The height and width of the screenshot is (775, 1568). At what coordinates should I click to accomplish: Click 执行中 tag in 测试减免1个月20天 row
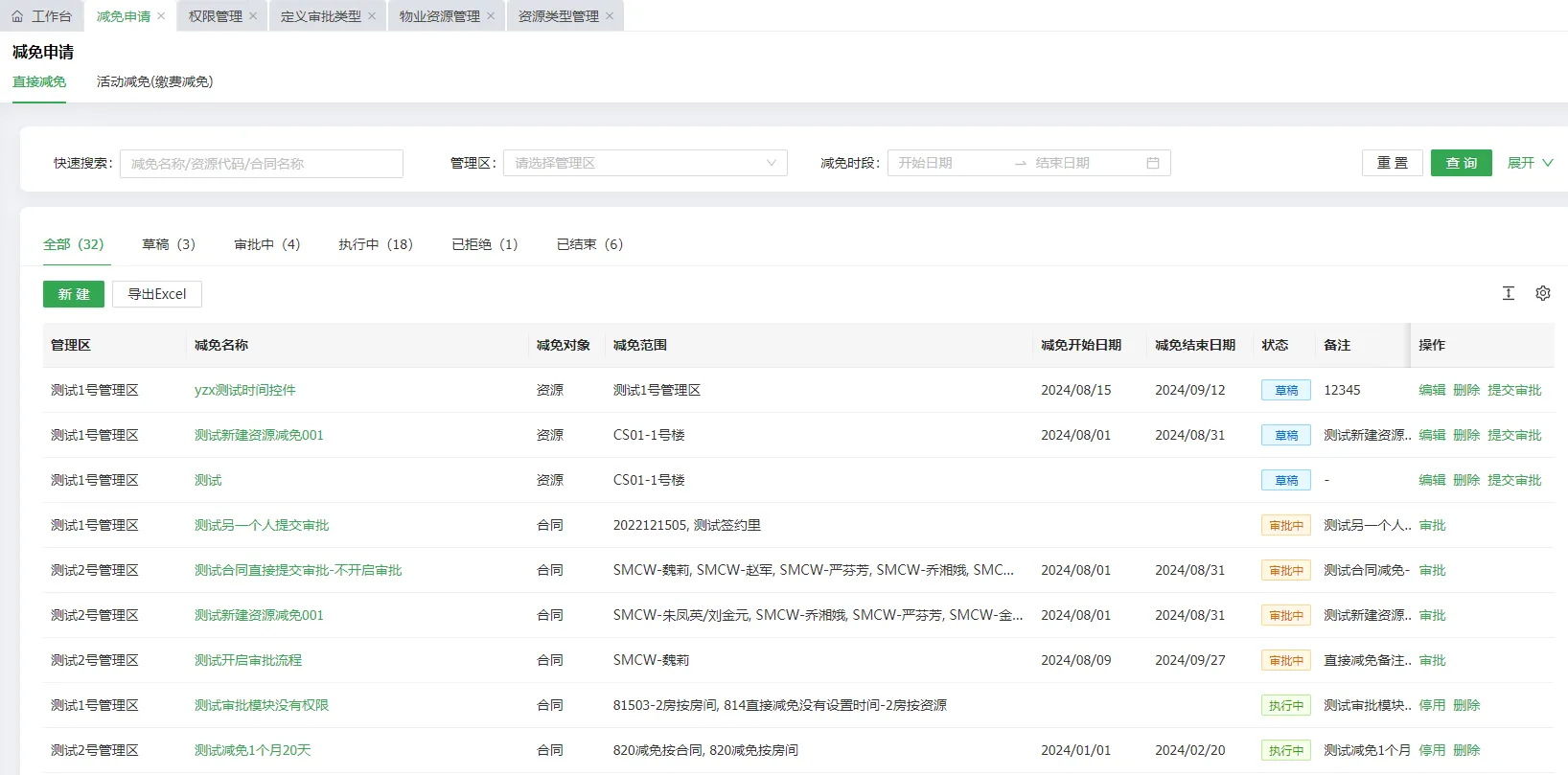pos(1286,750)
